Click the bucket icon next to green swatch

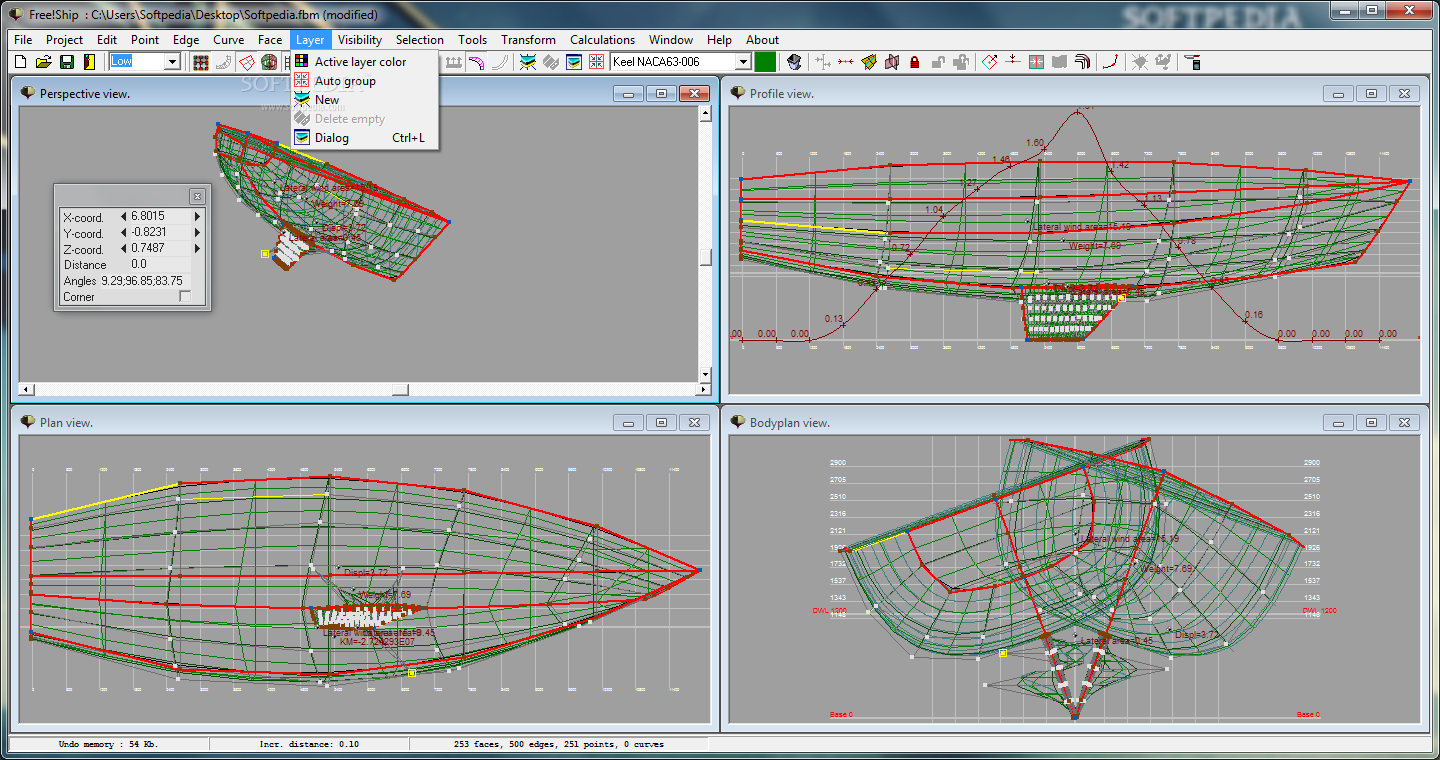794,62
